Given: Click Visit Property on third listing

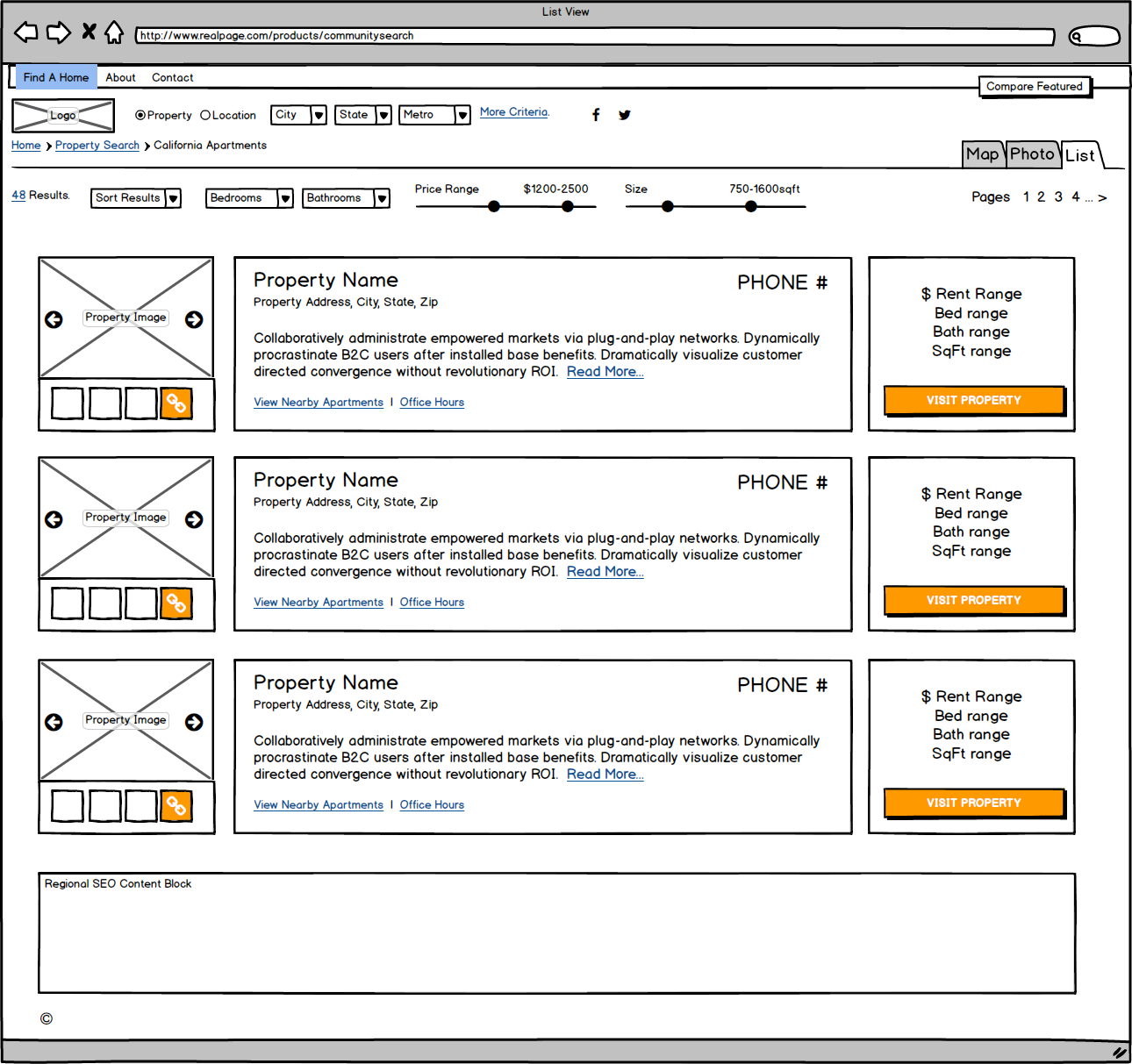Looking at the screenshot, I should (x=974, y=803).
